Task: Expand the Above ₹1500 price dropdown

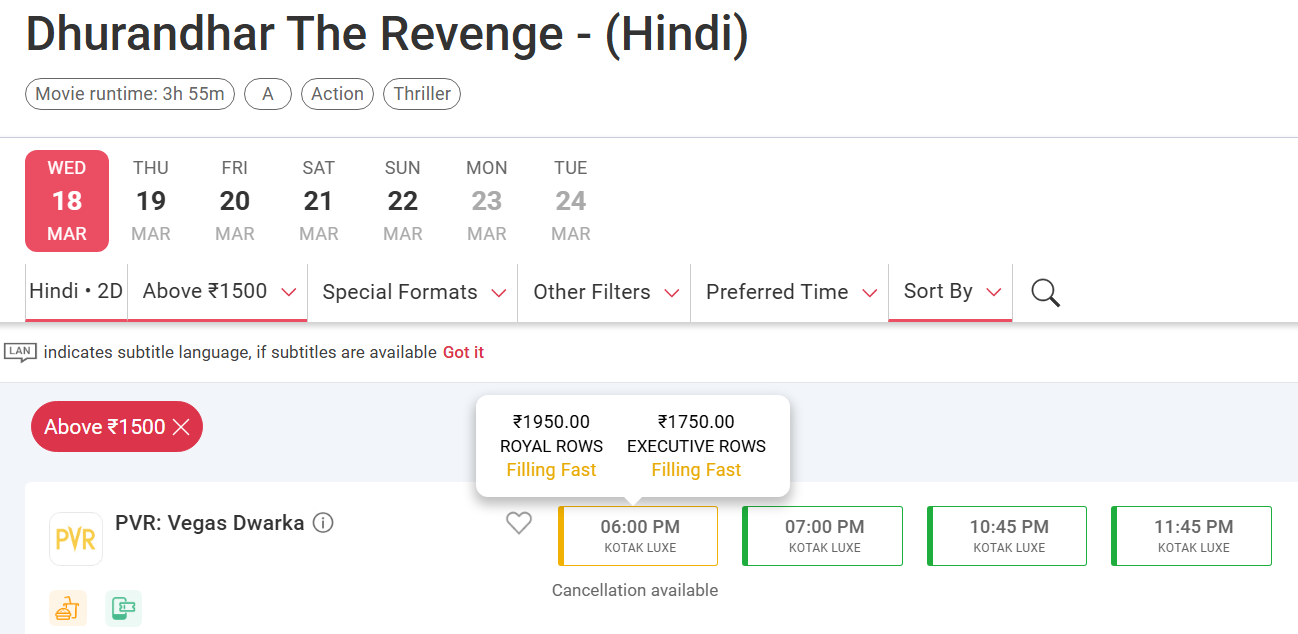Action: pyautogui.click(x=218, y=292)
